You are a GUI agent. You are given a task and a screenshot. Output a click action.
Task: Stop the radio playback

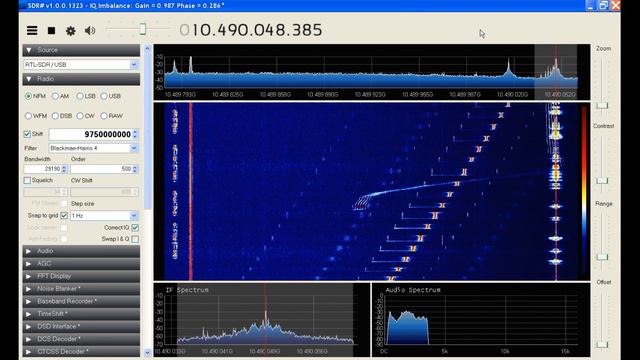point(51,31)
